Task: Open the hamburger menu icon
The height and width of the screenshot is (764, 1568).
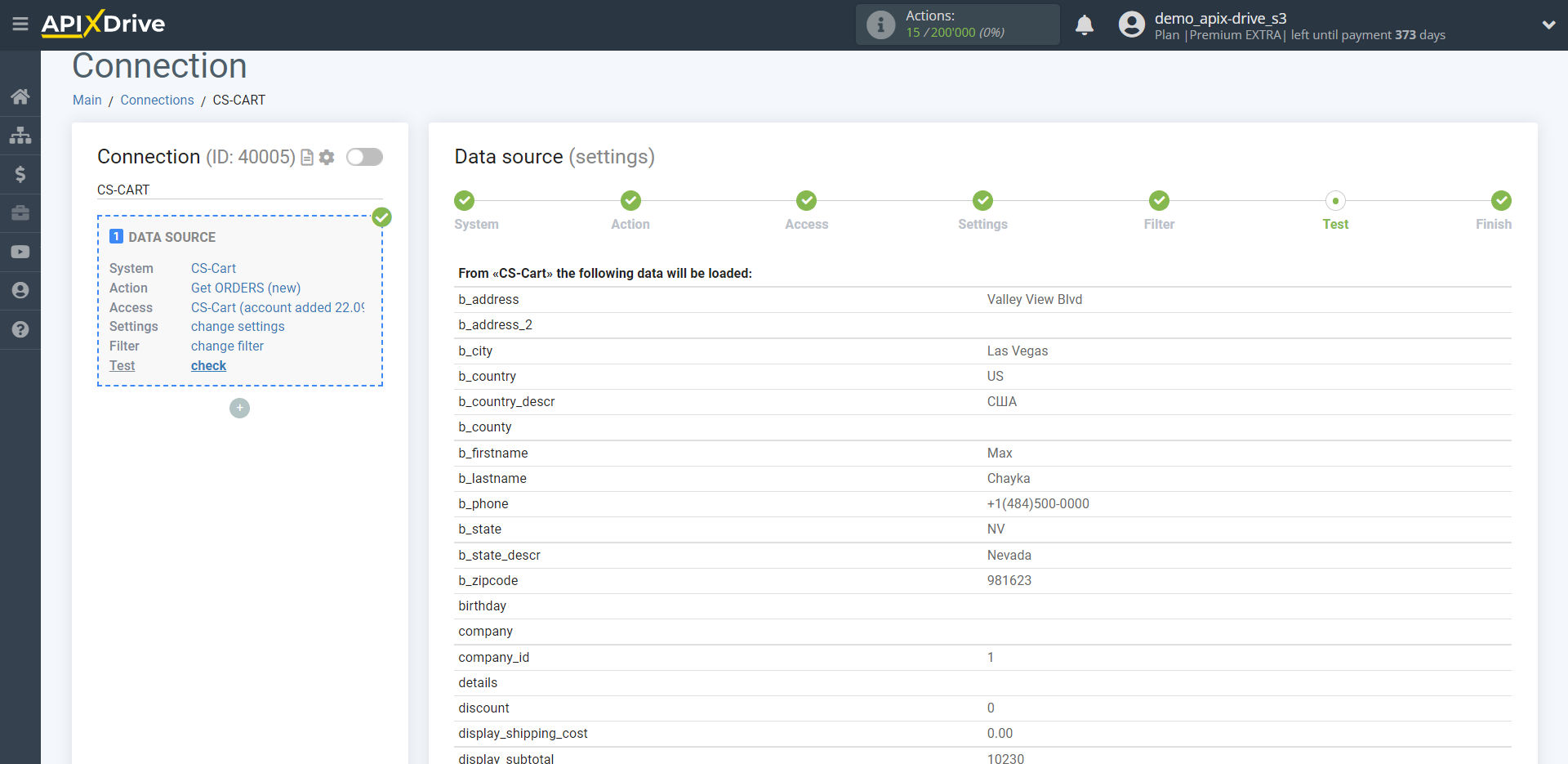Action: [x=20, y=24]
